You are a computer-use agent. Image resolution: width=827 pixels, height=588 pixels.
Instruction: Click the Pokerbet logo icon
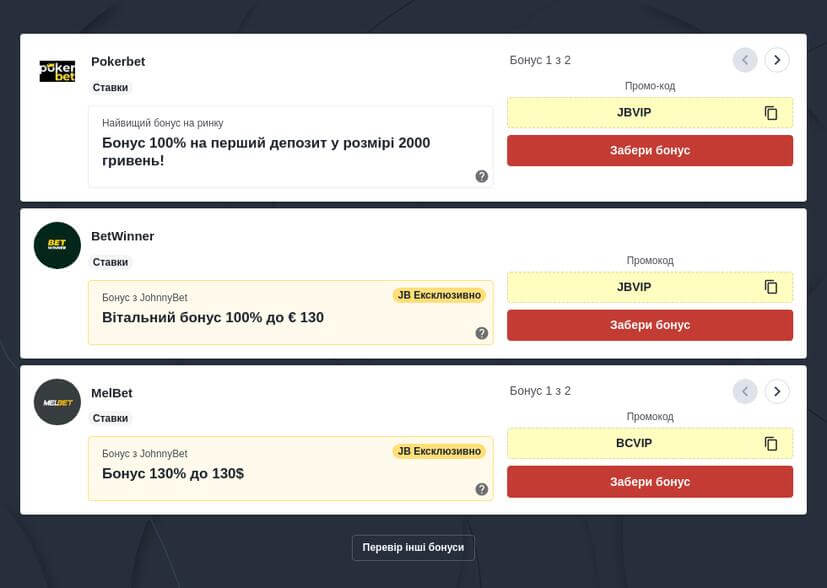coord(57,71)
